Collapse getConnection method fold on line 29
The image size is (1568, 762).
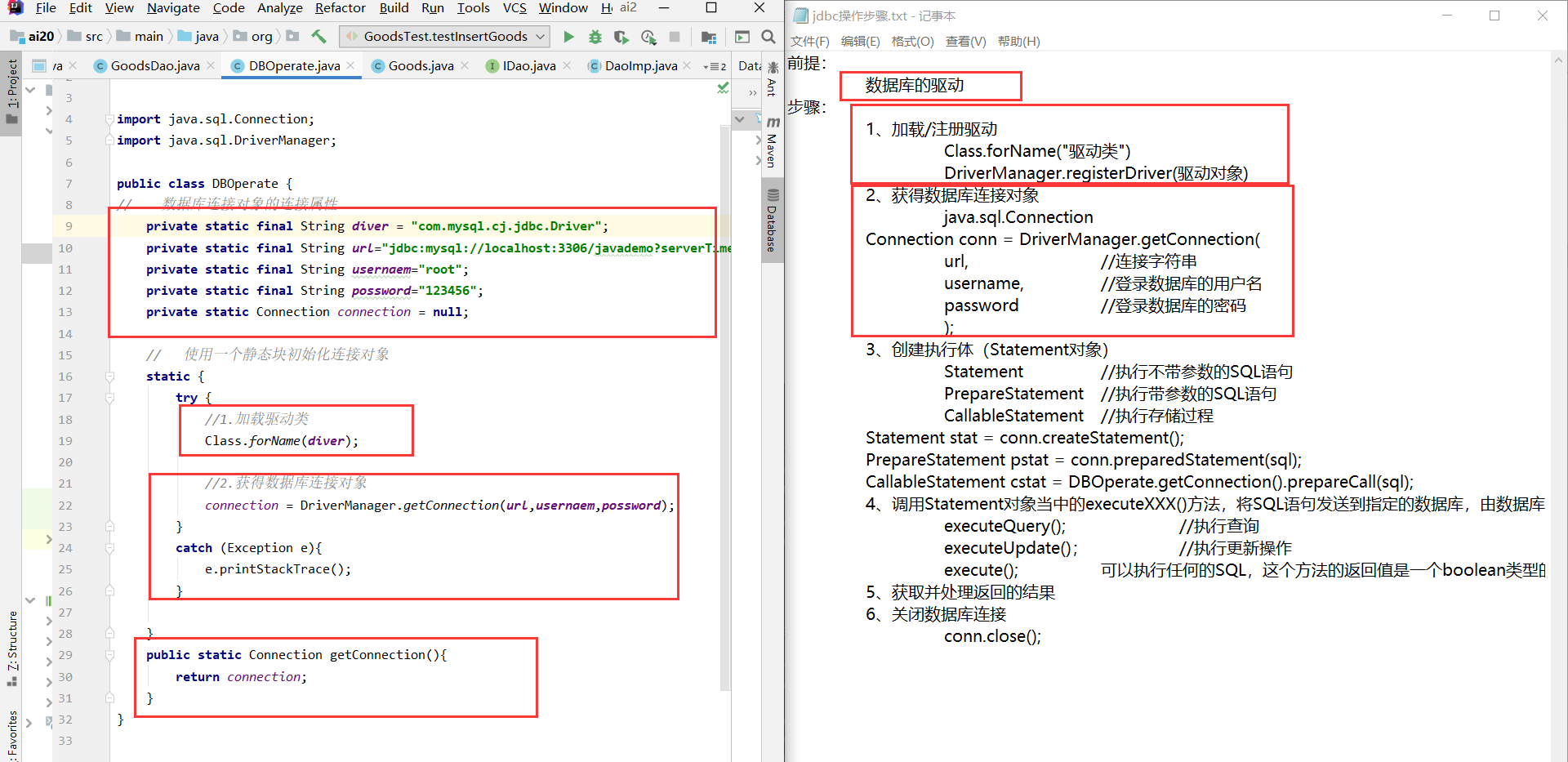(x=109, y=655)
